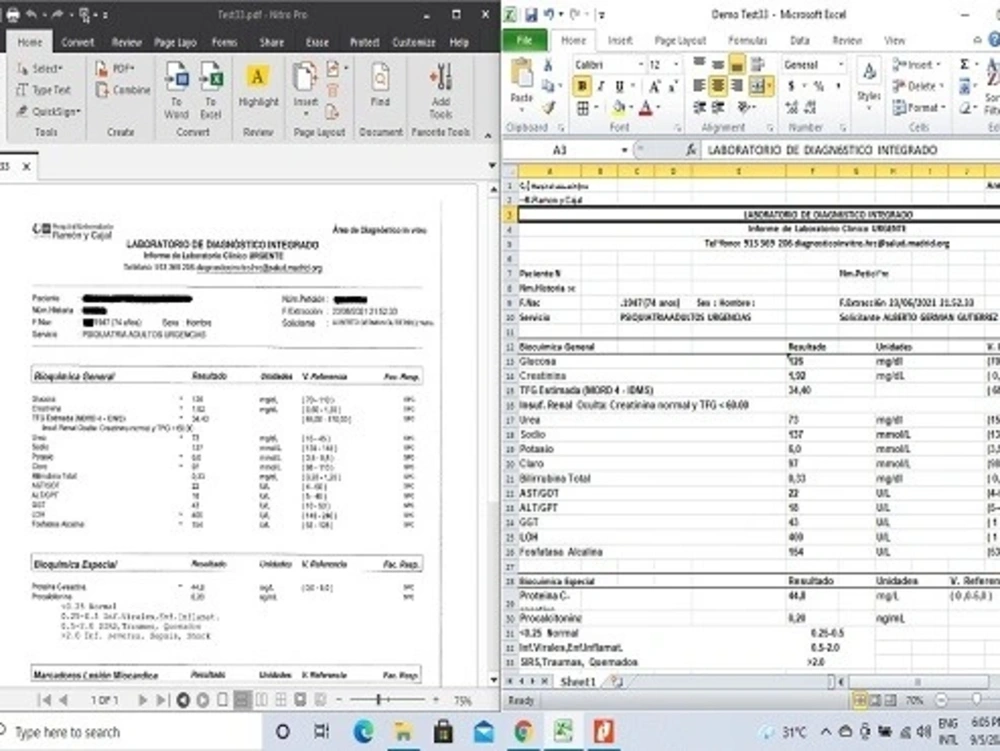Viewport: 1000px width, 751px height.
Task: Switch to the Formulas ribbon tab
Action: (748, 41)
